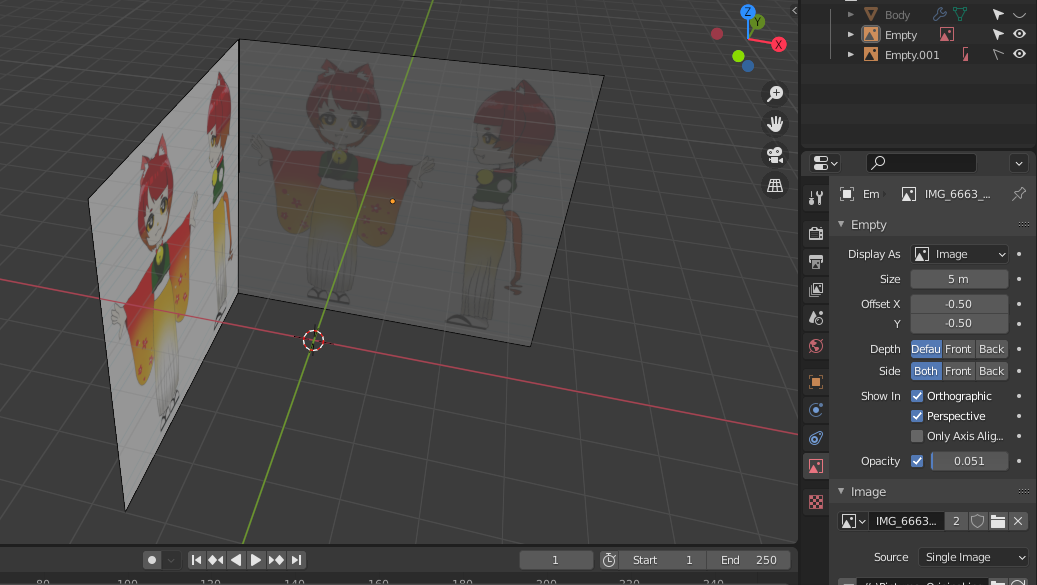Open the Output properties tab (printer icon)
Viewport: 1037px width, 585px height.
pyautogui.click(x=815, y=262)
